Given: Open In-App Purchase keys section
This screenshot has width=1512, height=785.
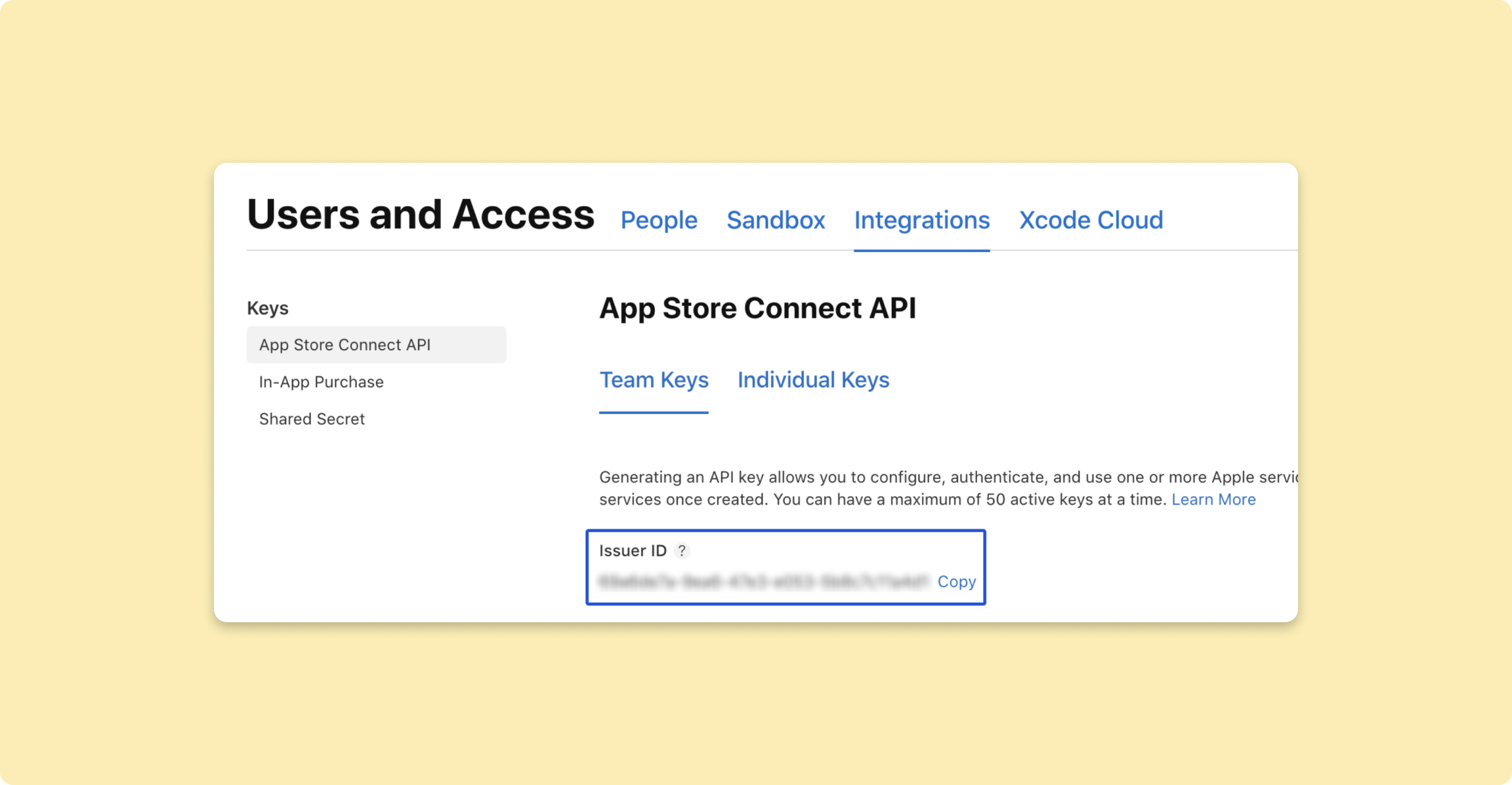Looking at the screenshot, I should pos(321,382).
